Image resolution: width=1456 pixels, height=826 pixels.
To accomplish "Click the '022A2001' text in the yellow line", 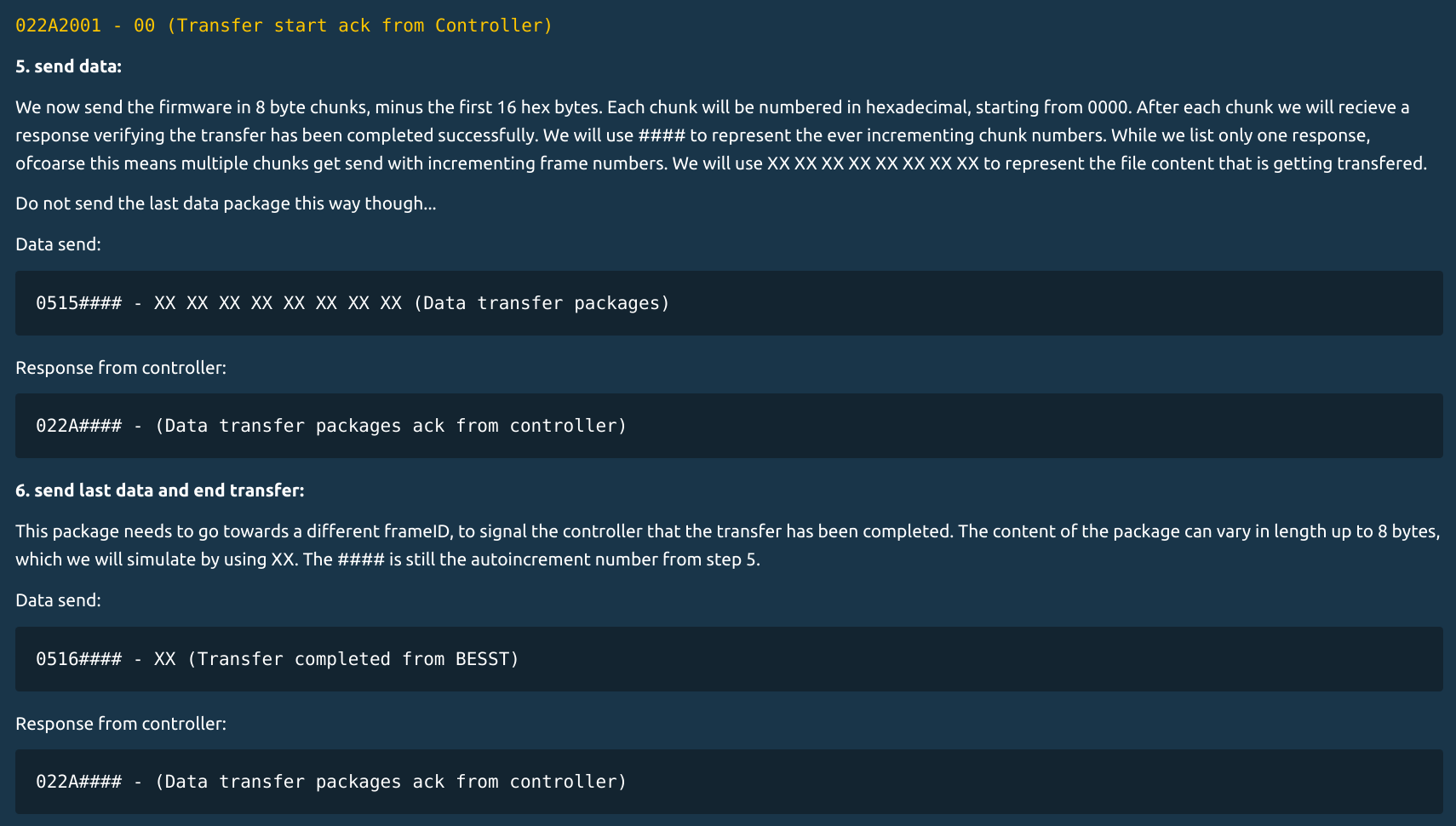I will [x=58, y=26].
